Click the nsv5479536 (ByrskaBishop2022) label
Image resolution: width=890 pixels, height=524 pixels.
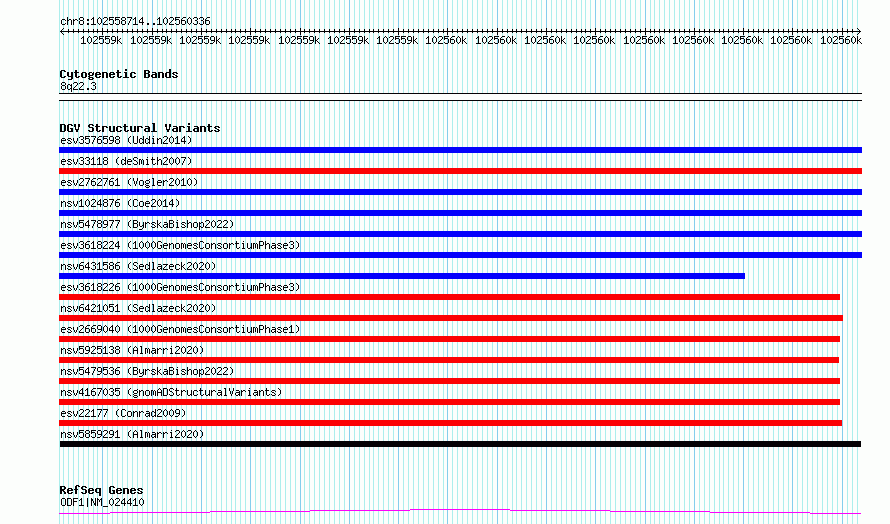147,371
